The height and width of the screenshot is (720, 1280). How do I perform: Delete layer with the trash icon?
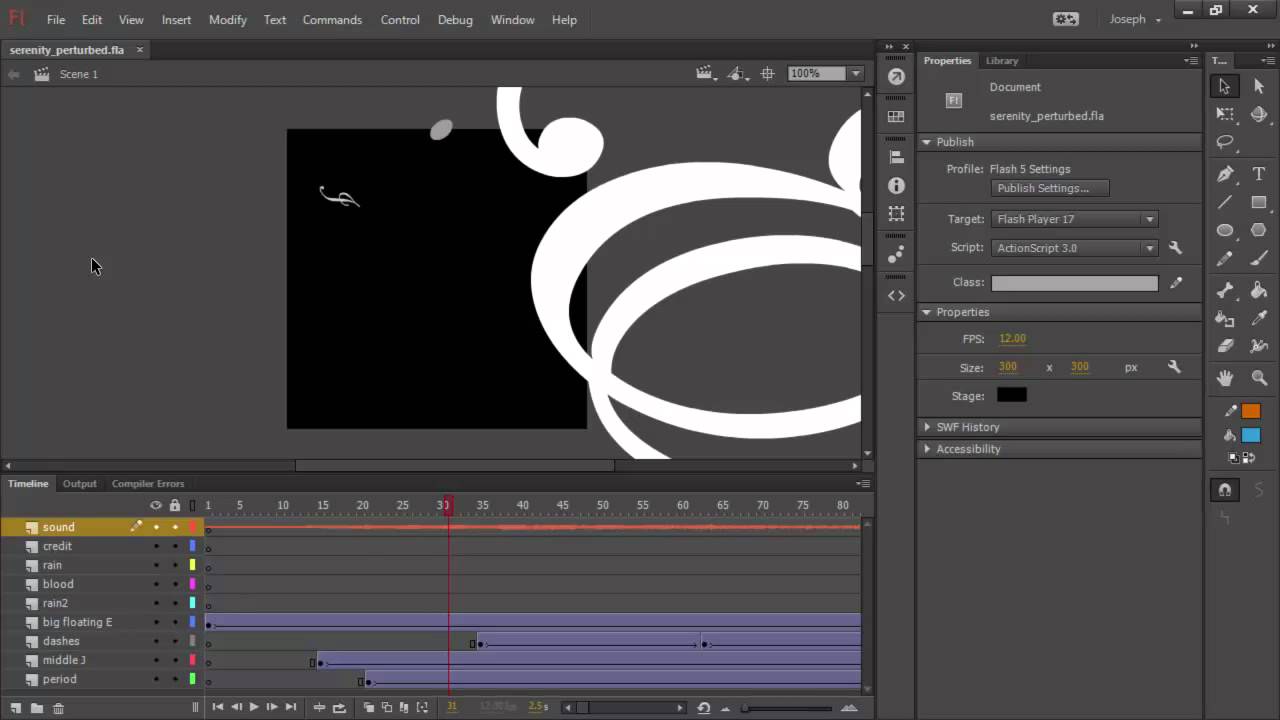pos(58,708)
